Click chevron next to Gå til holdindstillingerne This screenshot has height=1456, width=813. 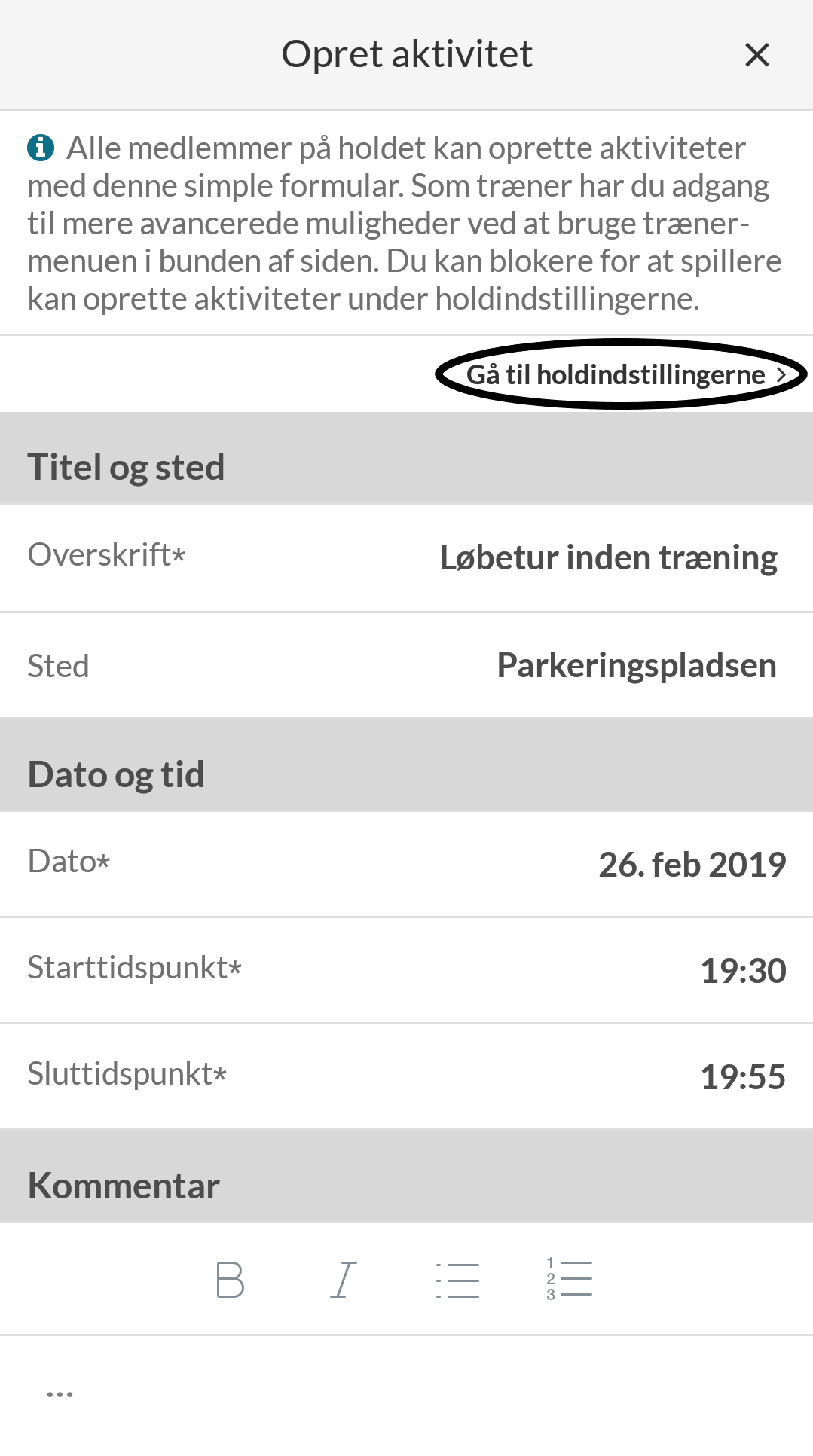(781, 375)
